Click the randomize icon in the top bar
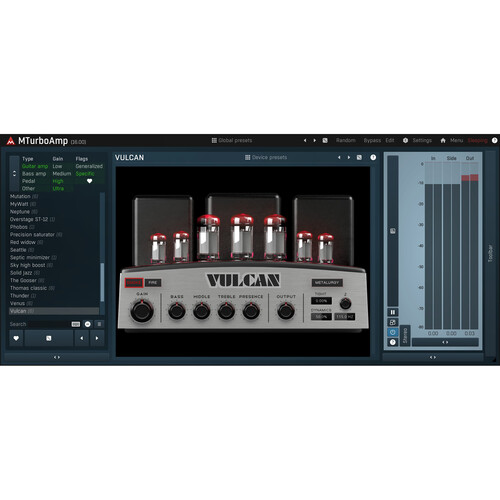 pyautogui.click(x=325, y=141)
